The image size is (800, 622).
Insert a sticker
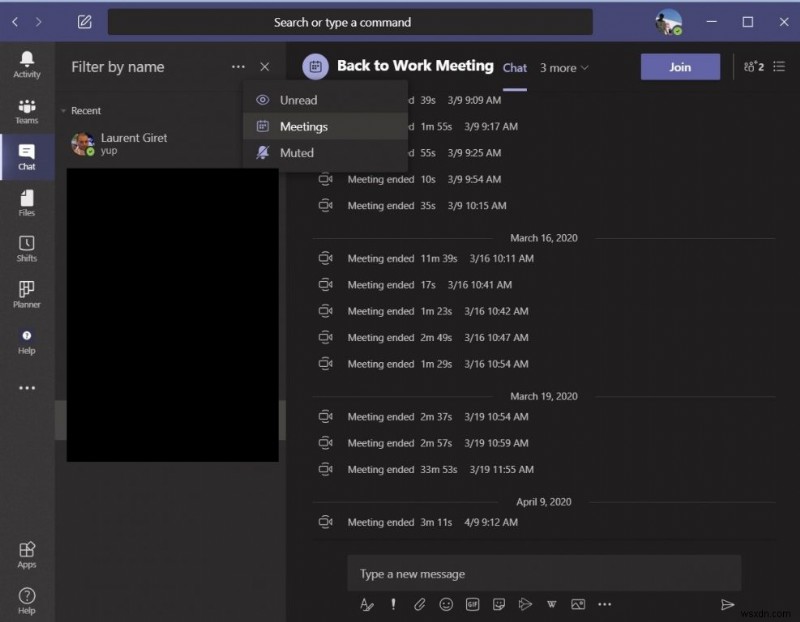point(501,604)
